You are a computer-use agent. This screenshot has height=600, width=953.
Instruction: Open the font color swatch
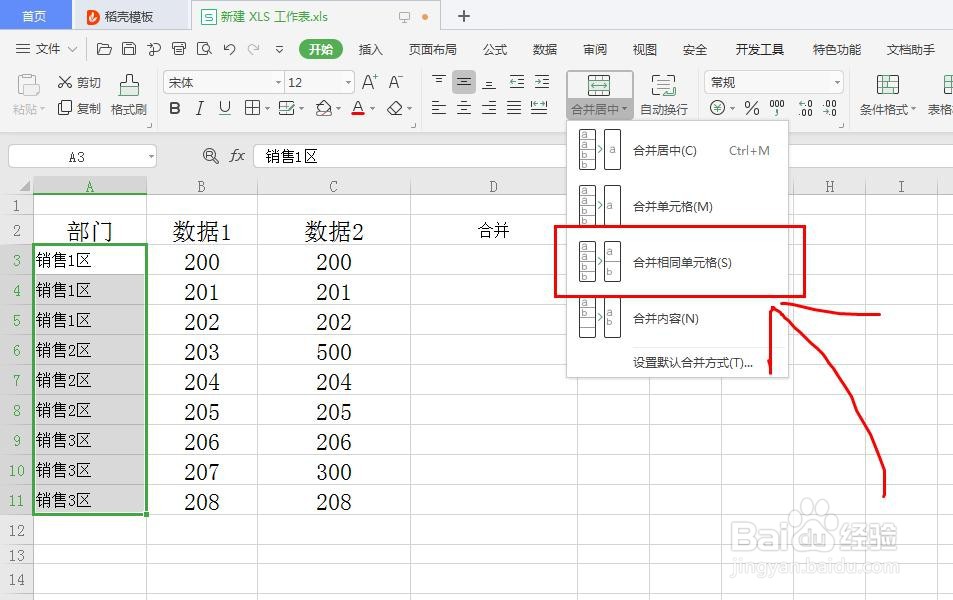click(358, 108)
